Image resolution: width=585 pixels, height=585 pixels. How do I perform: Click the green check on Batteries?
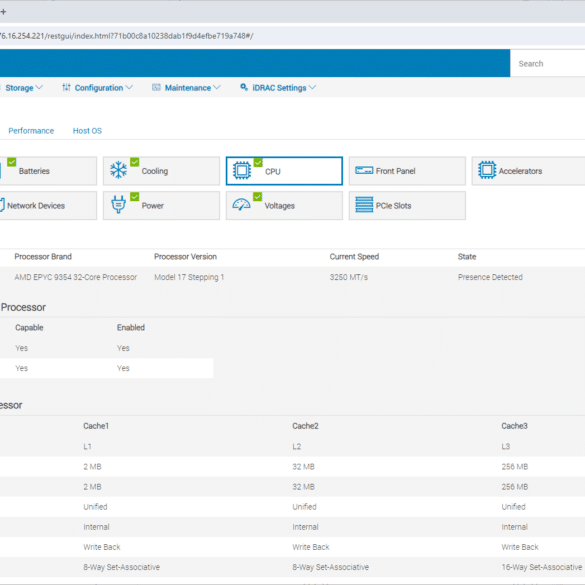tap(12, 162)
